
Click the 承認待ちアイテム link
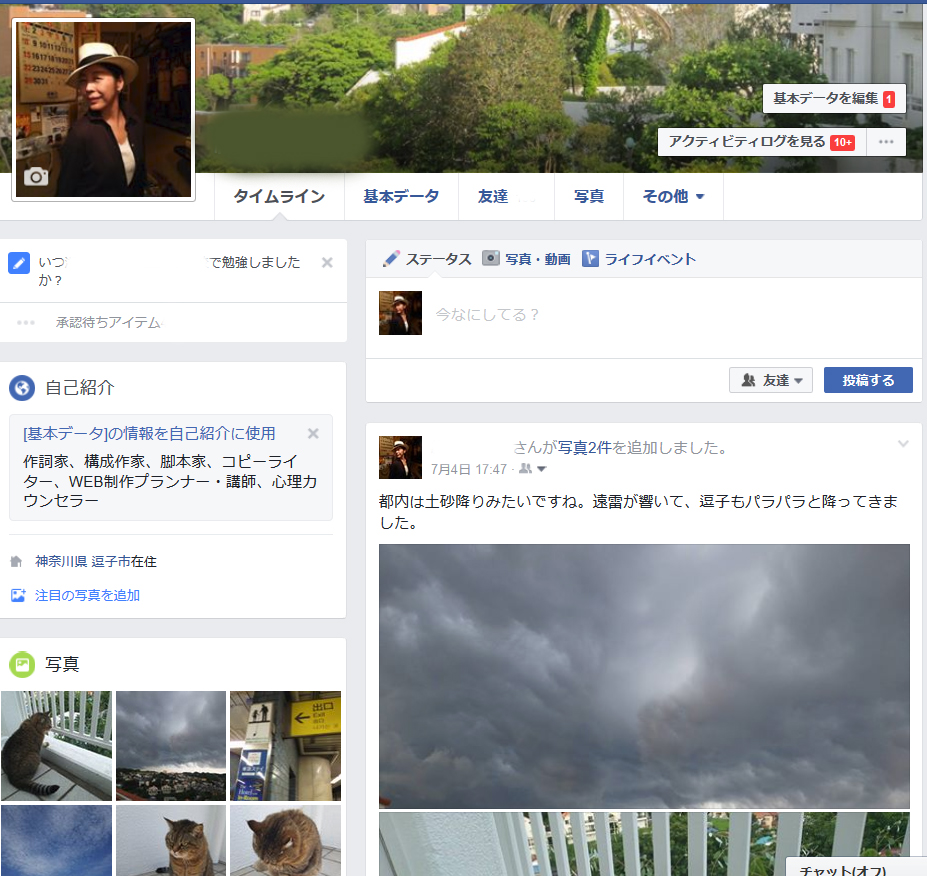point(109,322)
